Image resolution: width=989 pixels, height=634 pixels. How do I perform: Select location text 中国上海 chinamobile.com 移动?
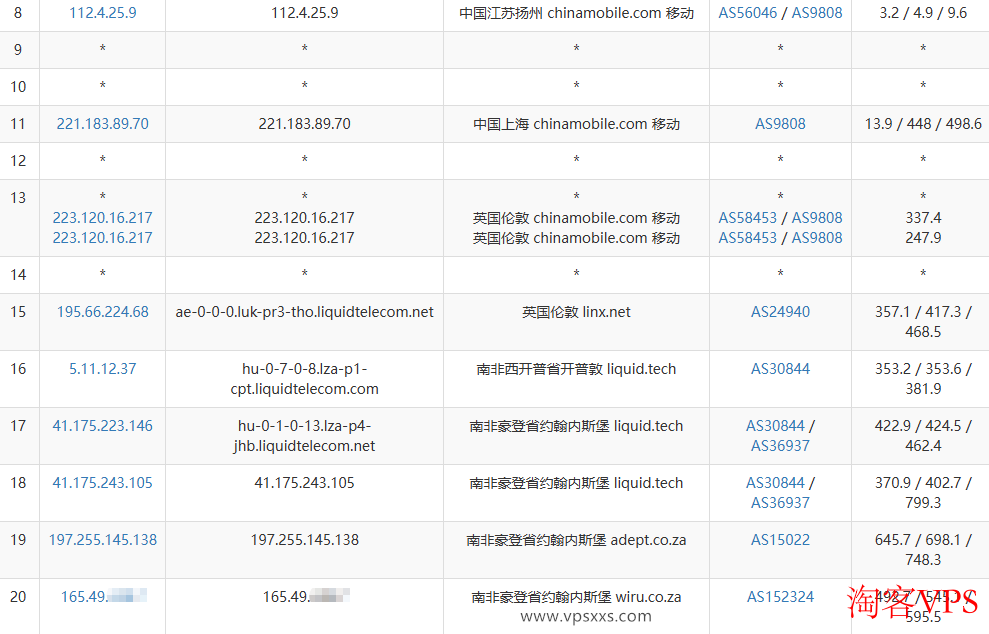(576, 124)
